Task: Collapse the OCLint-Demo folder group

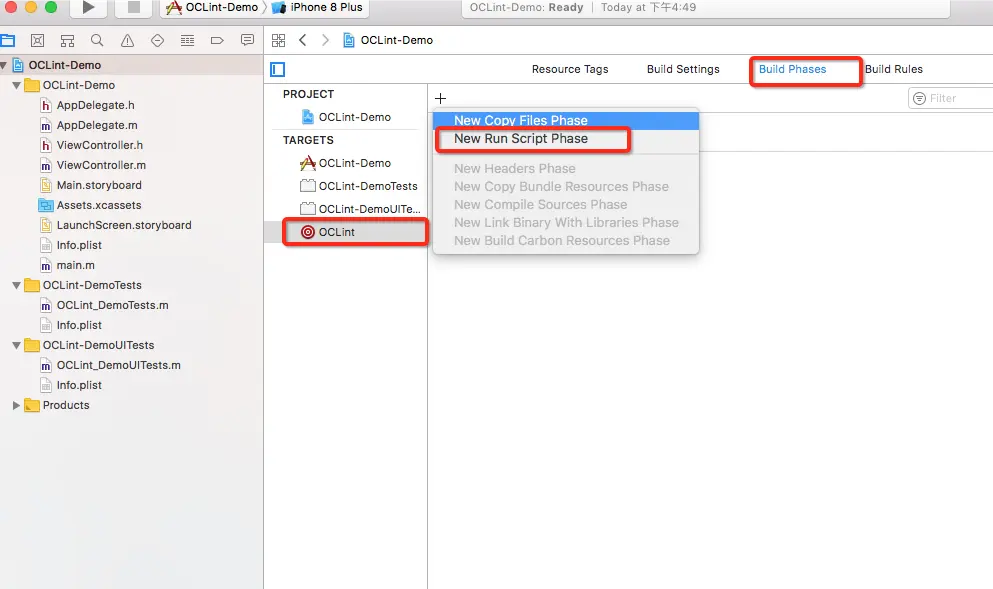Action: pyautogui.click(x=16, y=86)
